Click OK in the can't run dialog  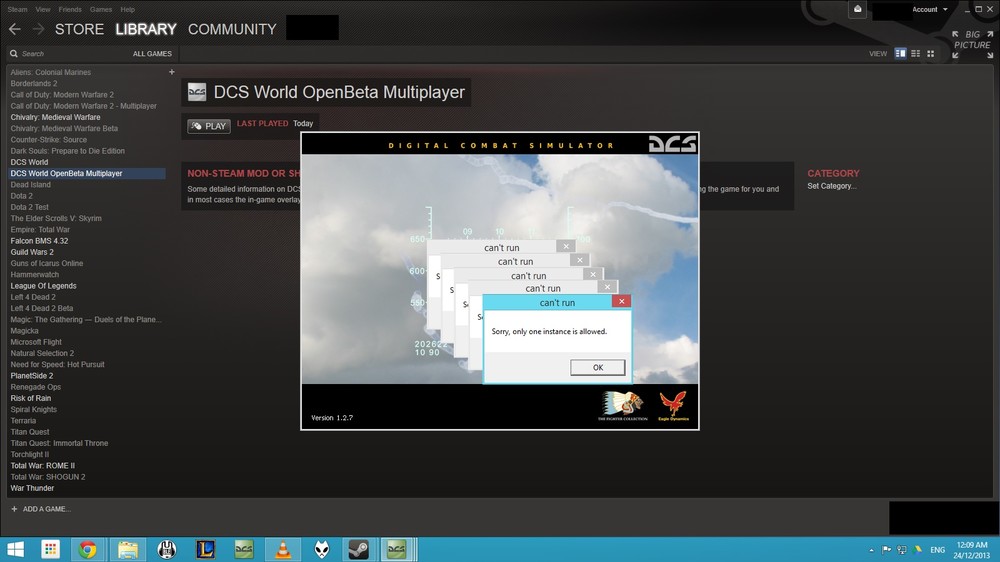[598, 367]
